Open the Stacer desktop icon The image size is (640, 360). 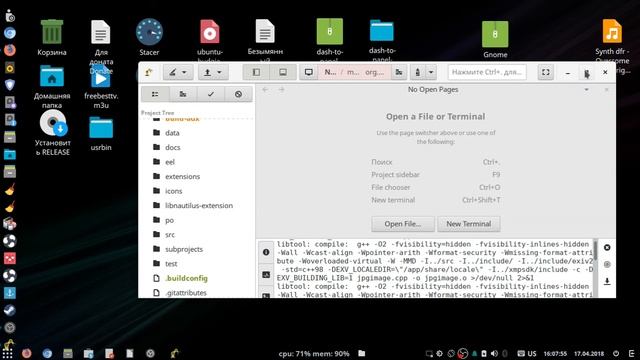149,38
